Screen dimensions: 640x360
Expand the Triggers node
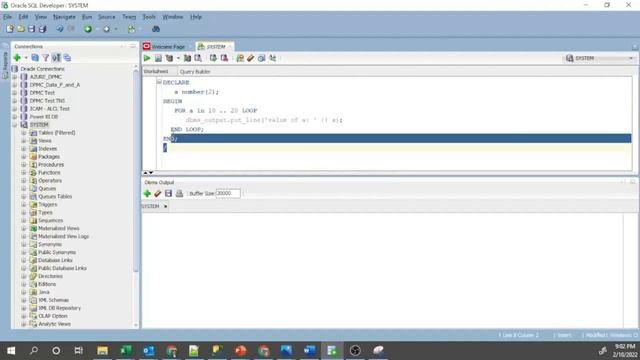24,204
